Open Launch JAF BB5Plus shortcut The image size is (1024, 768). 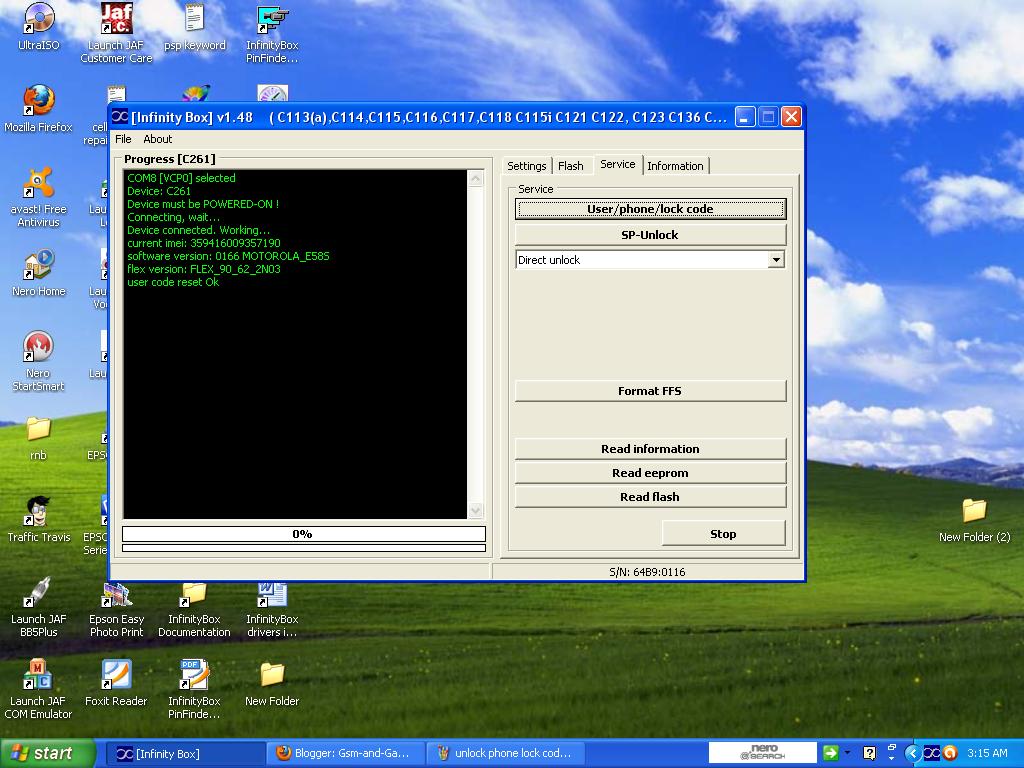click(39, 607)
